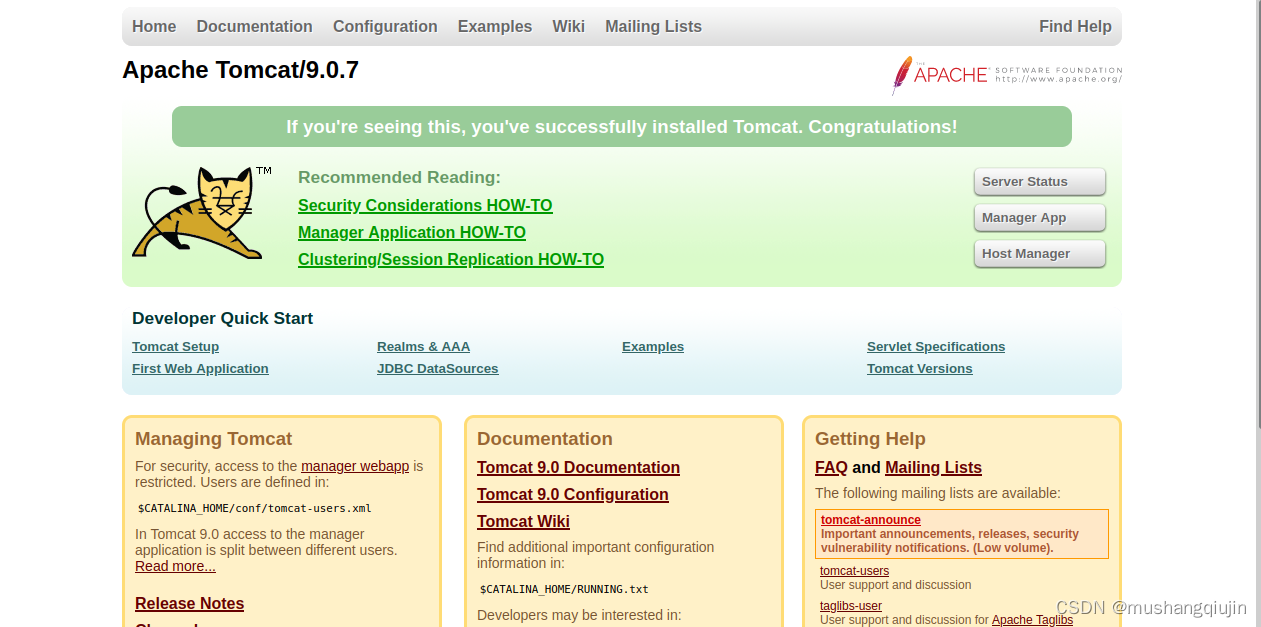Click the Getting Help heading
The height and width of the screenshot is (627, 1261).
pos(870,439)
